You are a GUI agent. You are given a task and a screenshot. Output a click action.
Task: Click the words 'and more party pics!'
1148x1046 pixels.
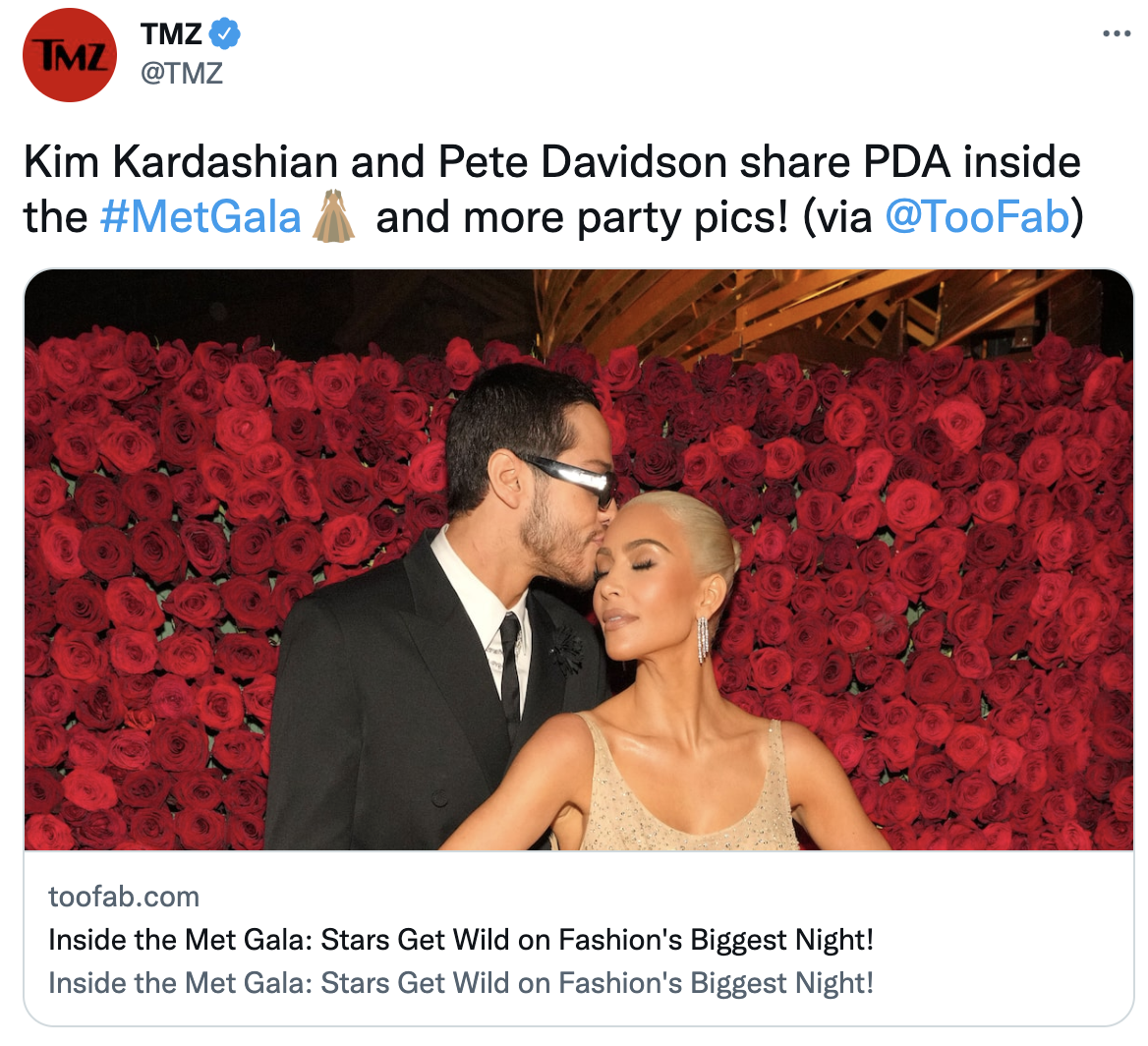582,217
